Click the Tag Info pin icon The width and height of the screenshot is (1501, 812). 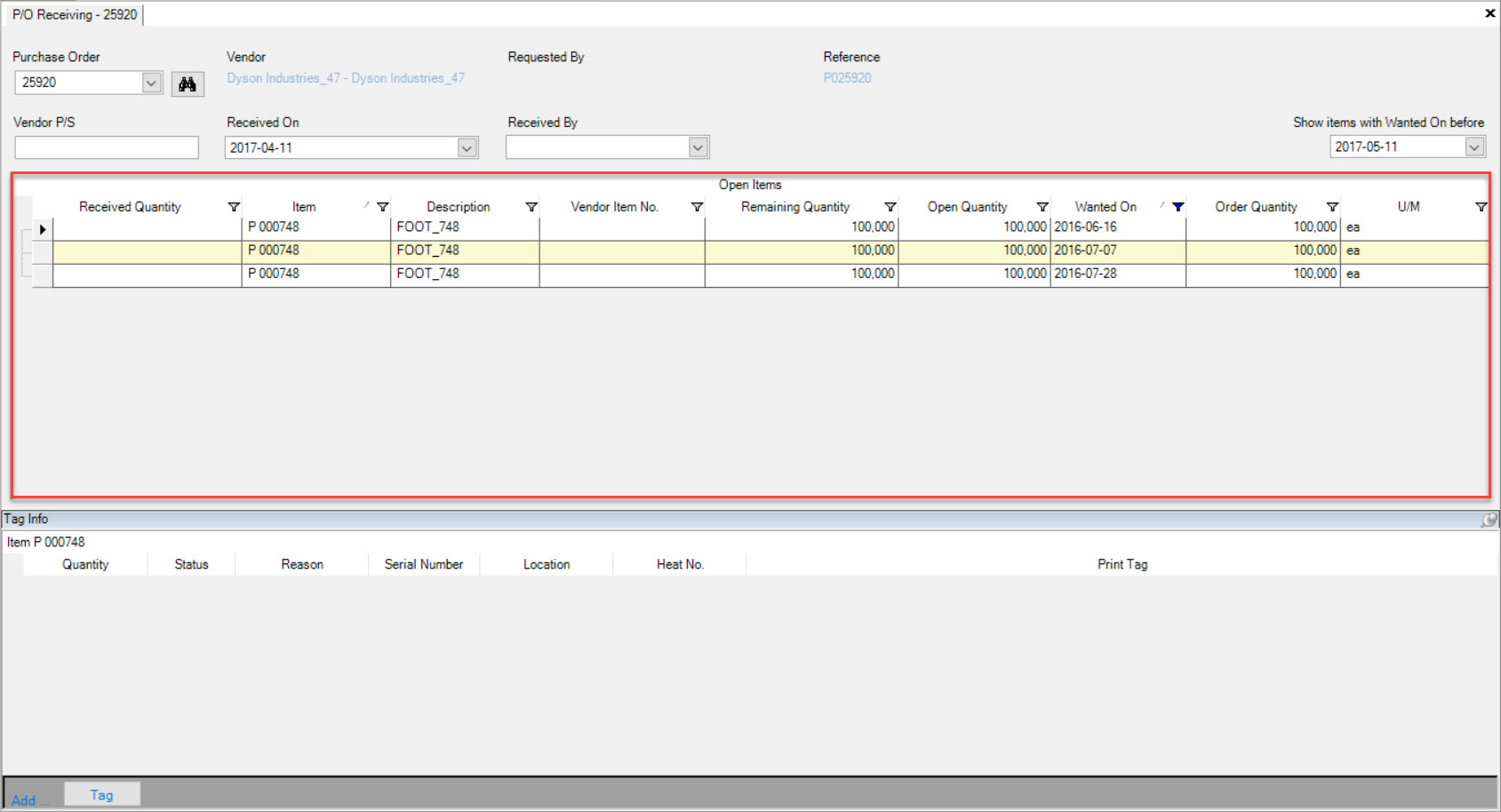pyautogui.click(x=1489, y=520)
